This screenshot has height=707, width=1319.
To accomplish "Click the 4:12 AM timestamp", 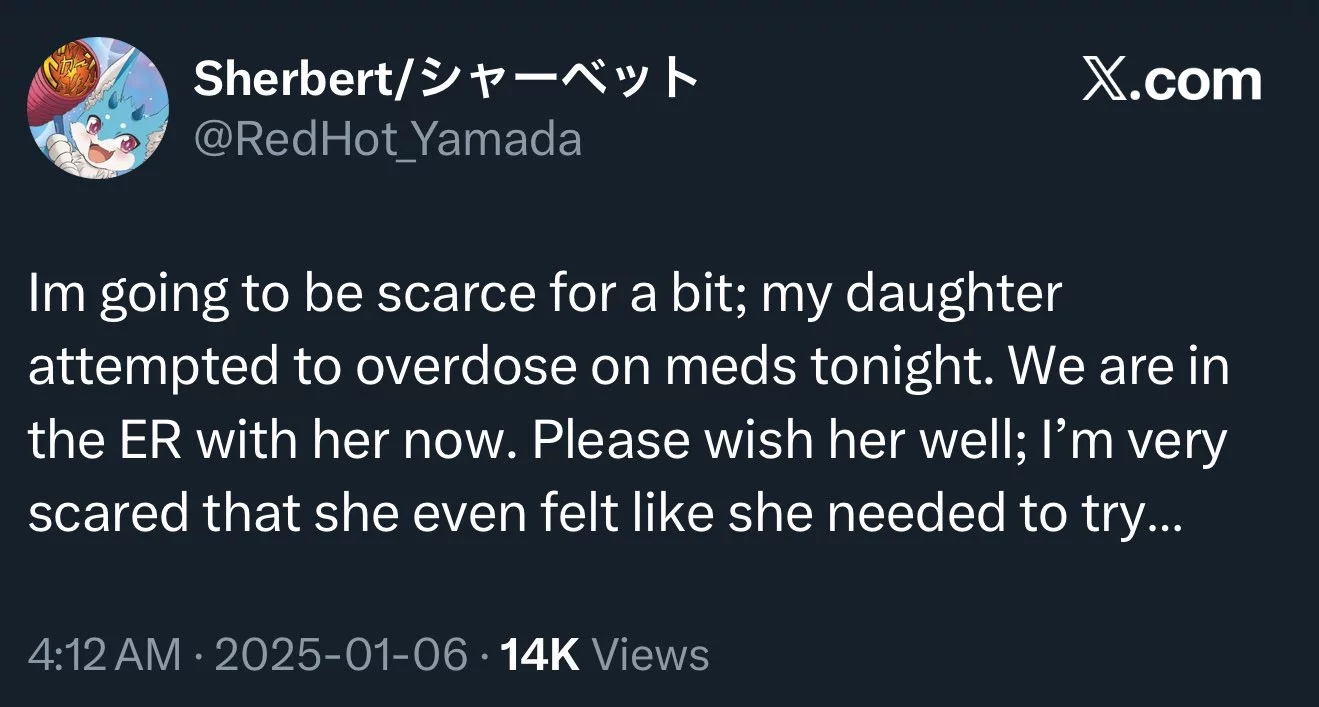I will [x=105, y=655].
